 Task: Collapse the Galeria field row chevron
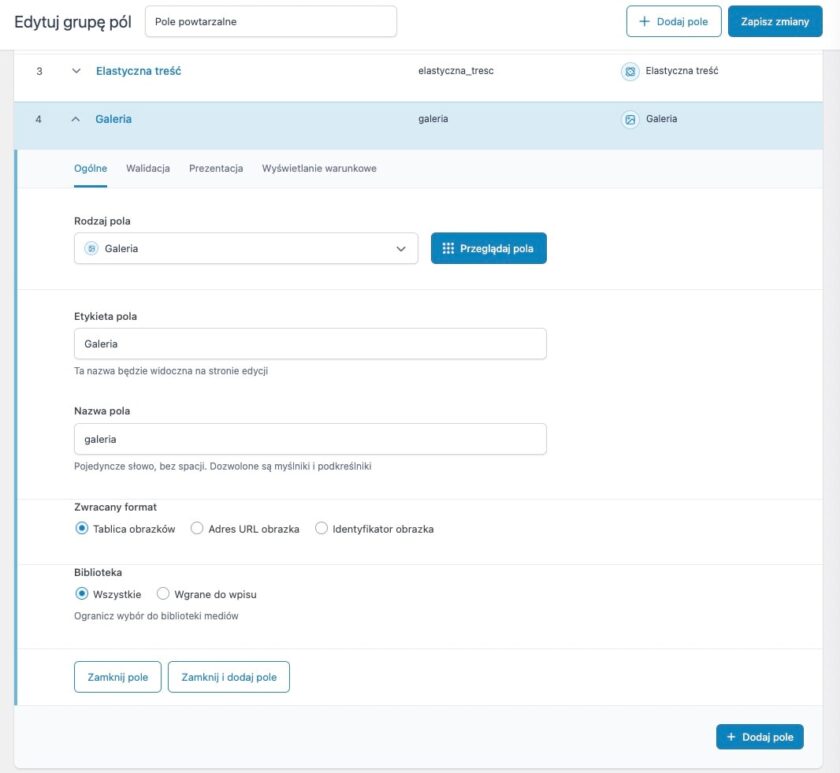76,119
